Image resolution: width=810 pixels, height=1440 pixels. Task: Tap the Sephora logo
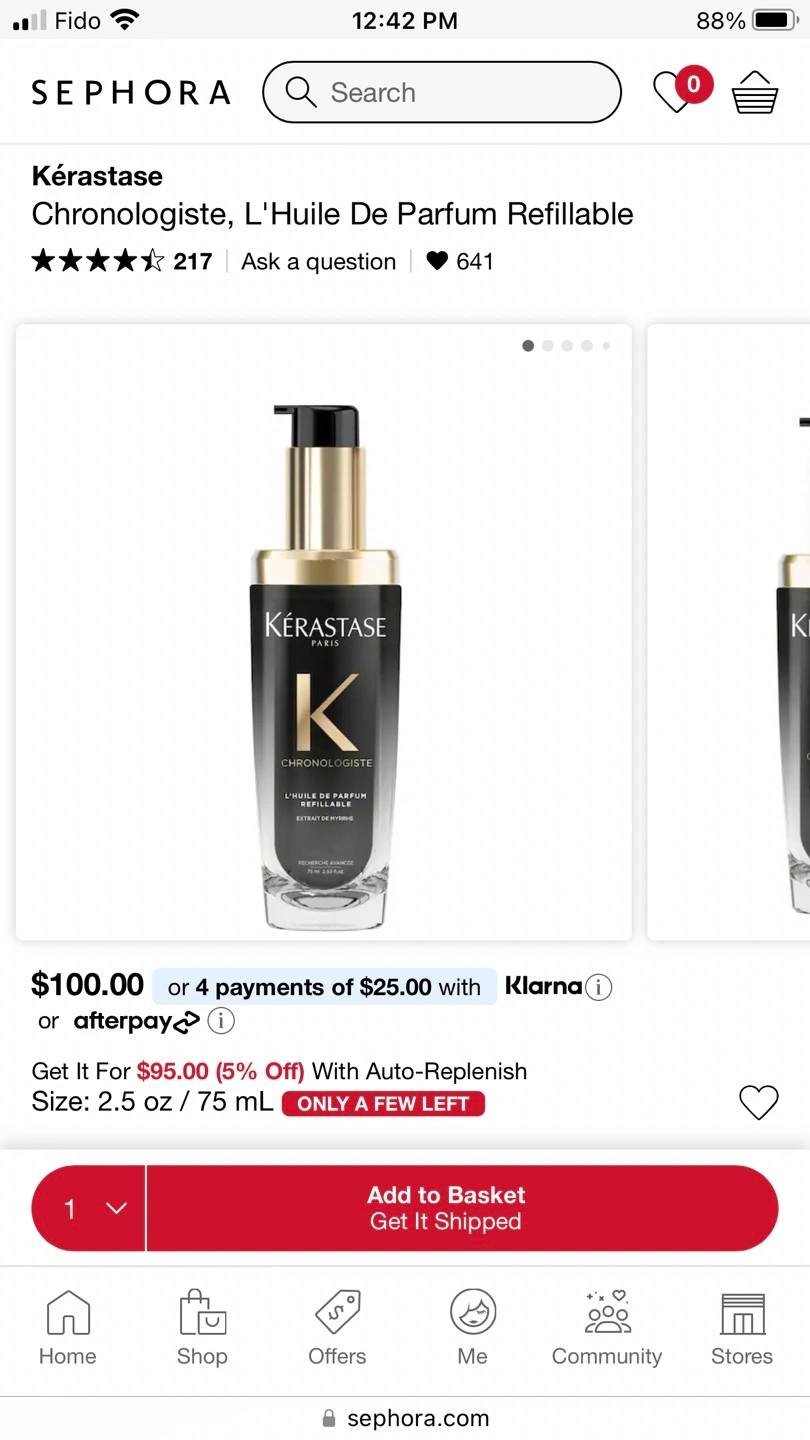(x=131, y=93)
